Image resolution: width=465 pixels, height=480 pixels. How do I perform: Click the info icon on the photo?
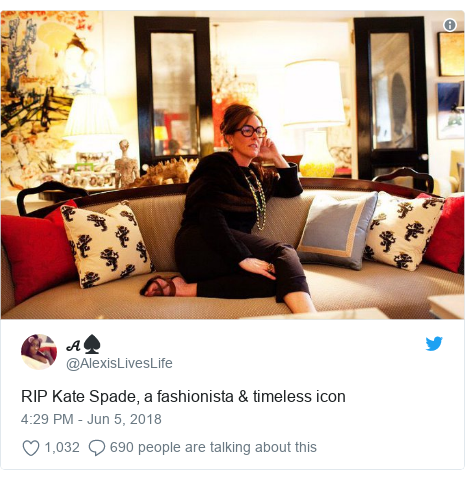(x=450, y=25)
